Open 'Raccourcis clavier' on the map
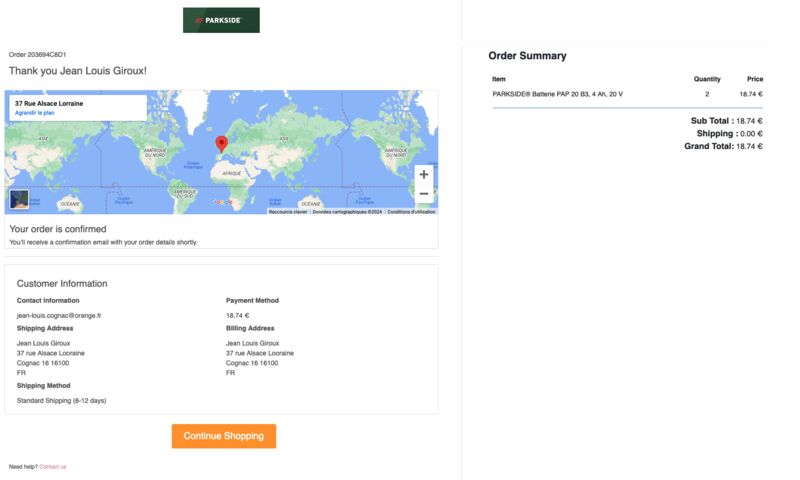Screen dimensions: 800x480 (x=288, y=212)
